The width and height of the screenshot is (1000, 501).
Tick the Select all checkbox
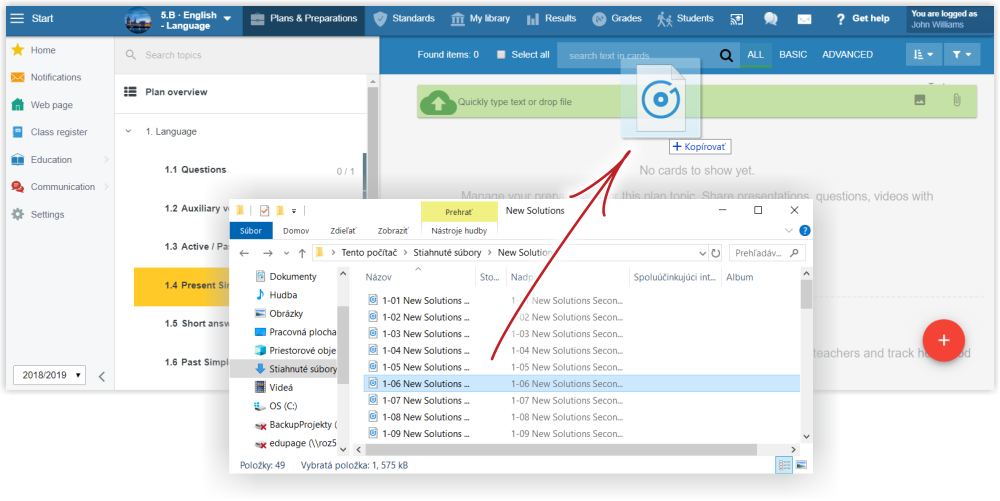coord(501,55)
